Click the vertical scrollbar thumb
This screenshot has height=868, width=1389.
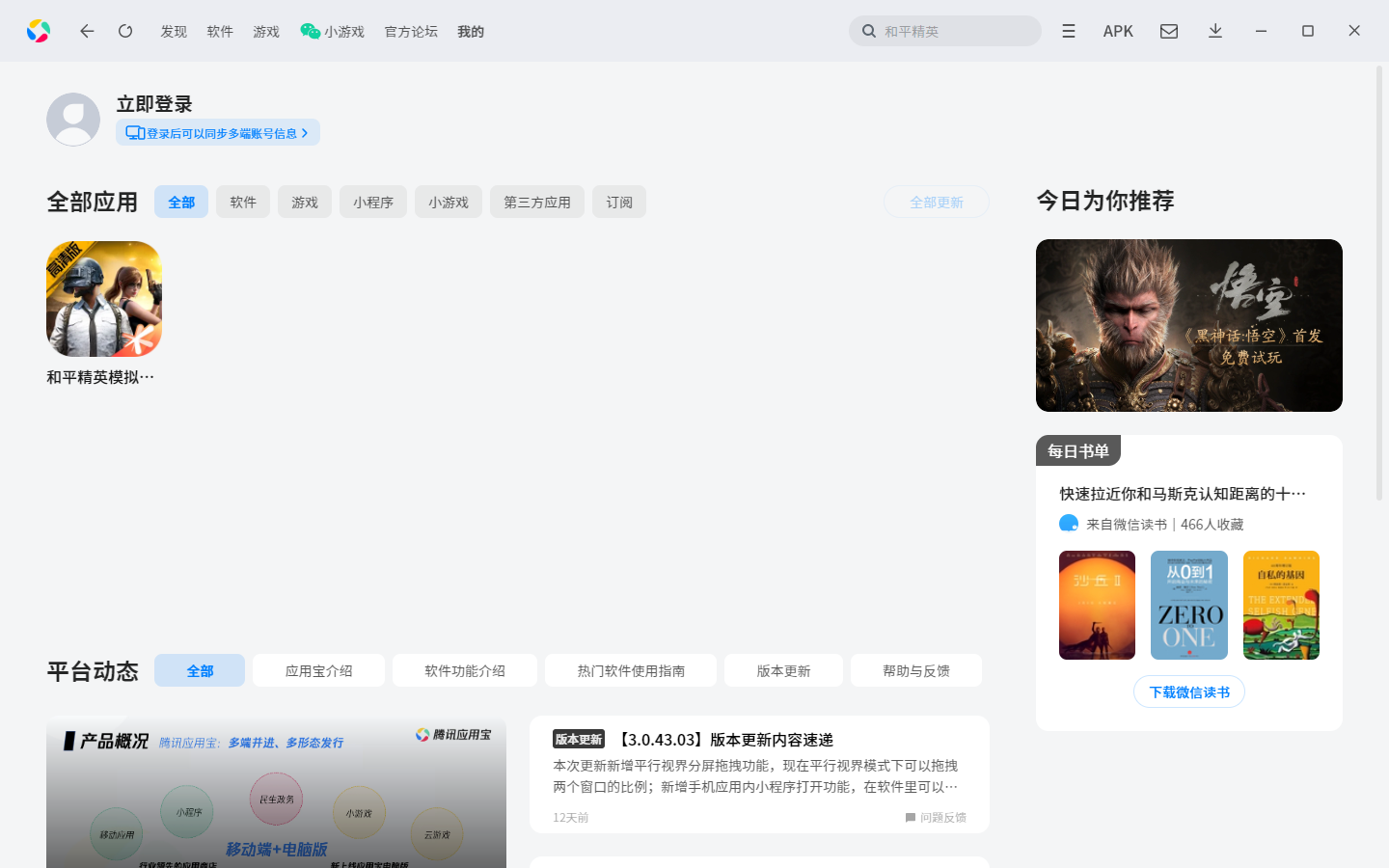tap(1379, 283)
